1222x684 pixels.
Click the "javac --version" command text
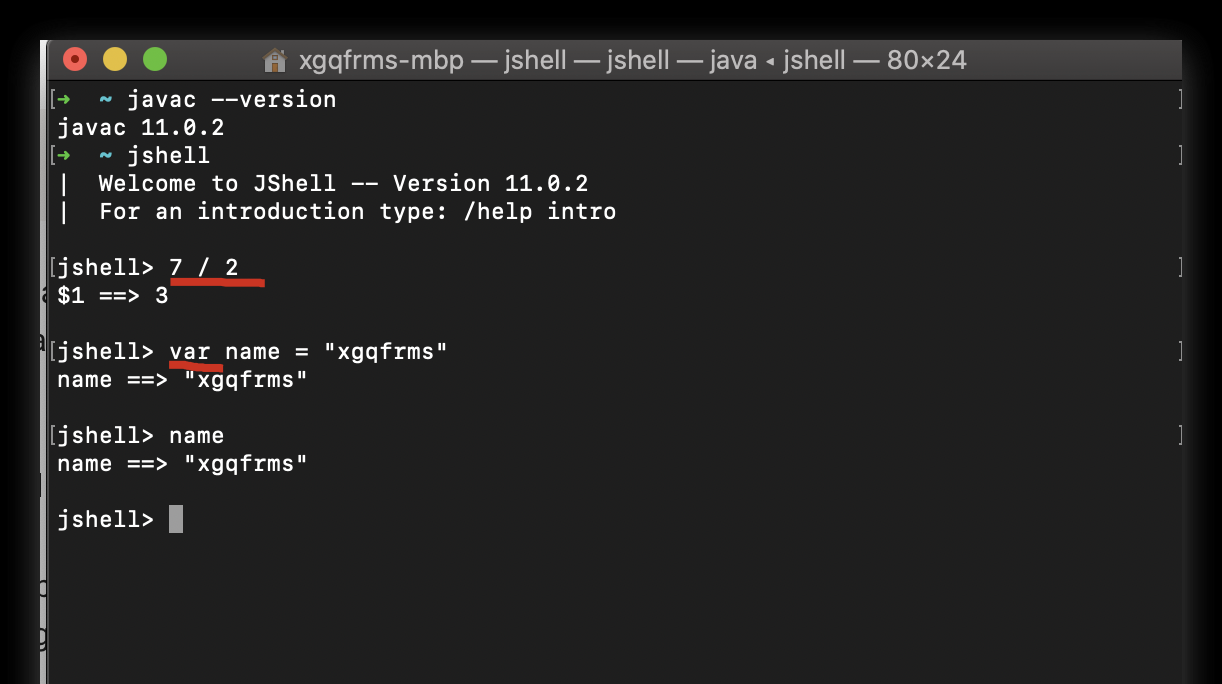pos(232,99)
